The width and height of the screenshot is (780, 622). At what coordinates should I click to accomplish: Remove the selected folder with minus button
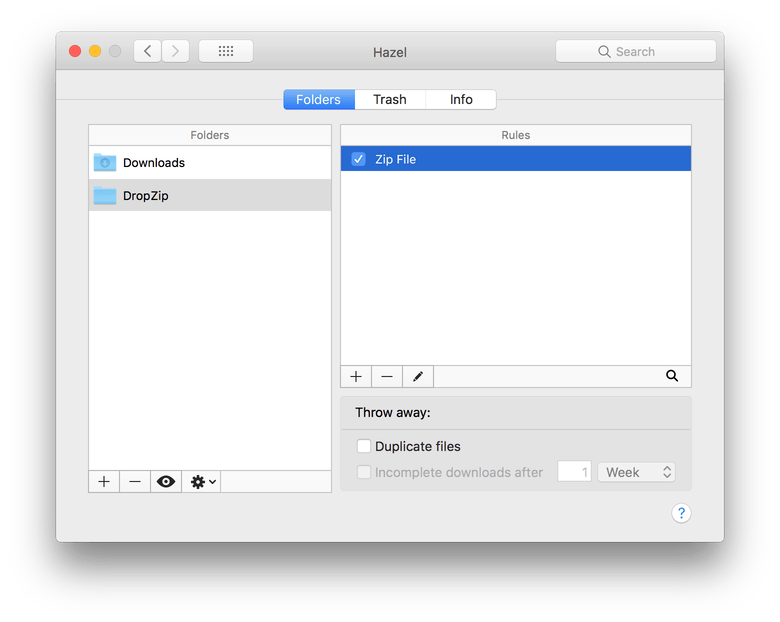pyautogui.click(x=135, y=482)
